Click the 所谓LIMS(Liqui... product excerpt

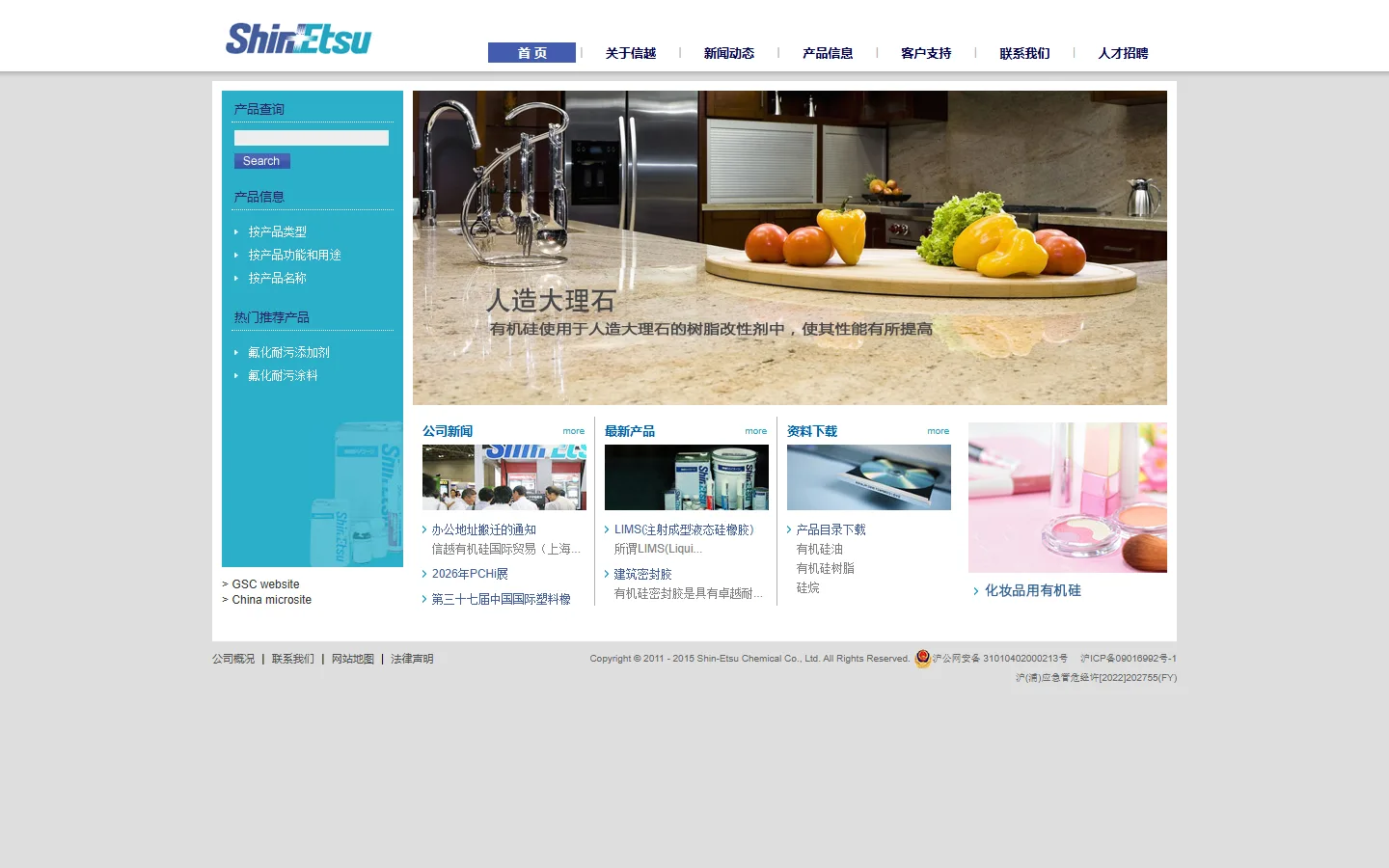point(658,549)
